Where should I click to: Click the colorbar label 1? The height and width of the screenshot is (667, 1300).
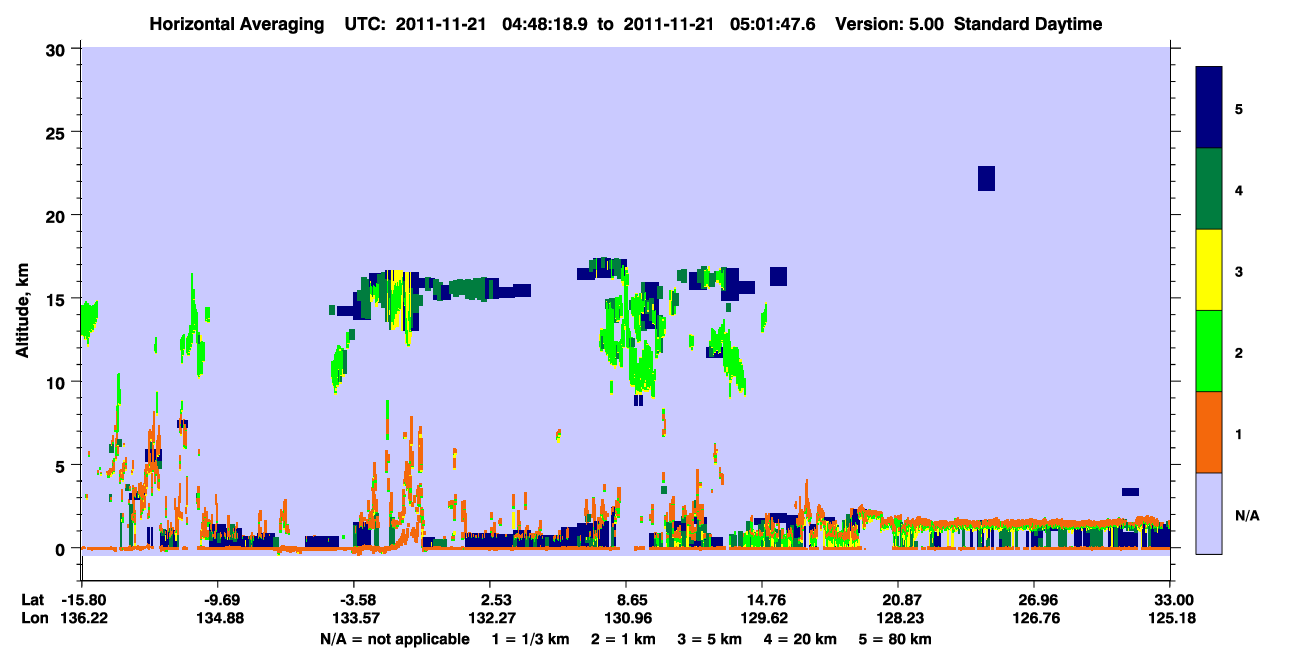pyautogui.click(x=1239, y=433)
